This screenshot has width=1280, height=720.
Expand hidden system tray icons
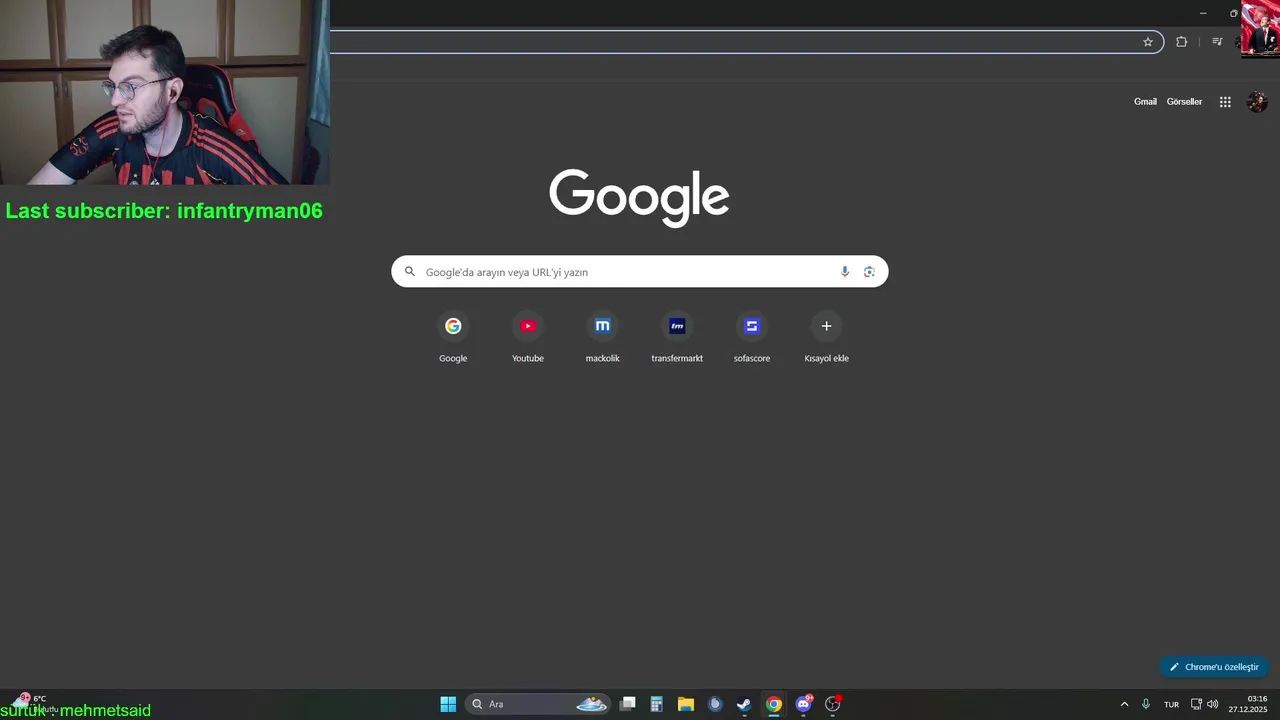(1124, 704)
